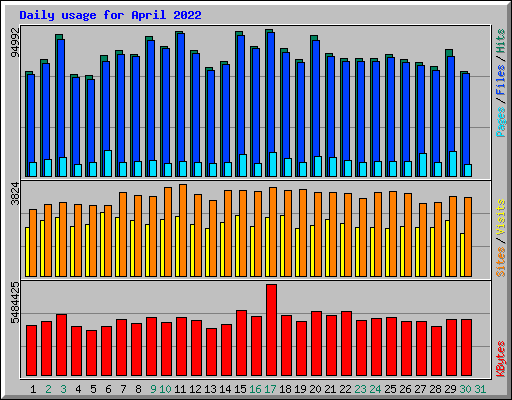Click the Pages legend label

[x=501, y=122]
